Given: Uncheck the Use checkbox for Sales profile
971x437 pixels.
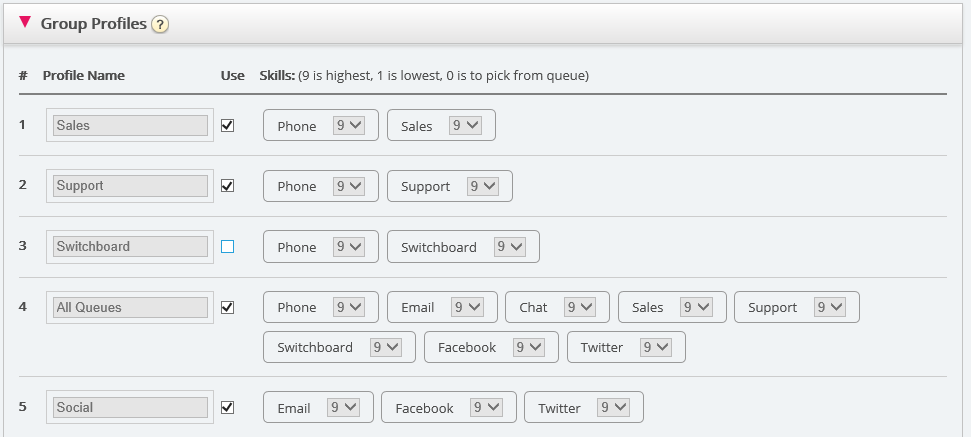Looking at the screenshot, I should coord(227,125).
